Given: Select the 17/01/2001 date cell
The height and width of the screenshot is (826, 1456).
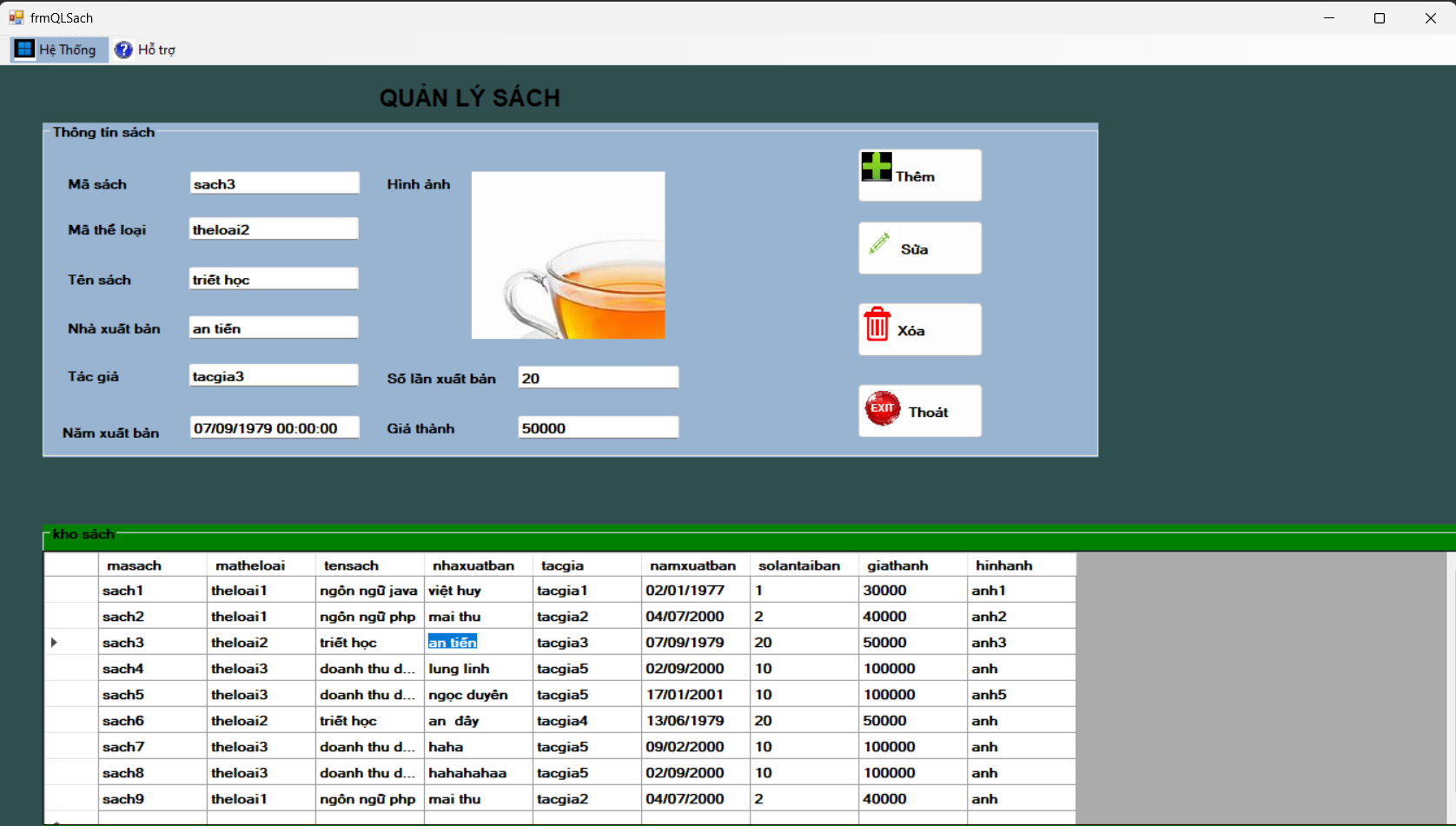Looking at the screenshot, I should (695, 694).
